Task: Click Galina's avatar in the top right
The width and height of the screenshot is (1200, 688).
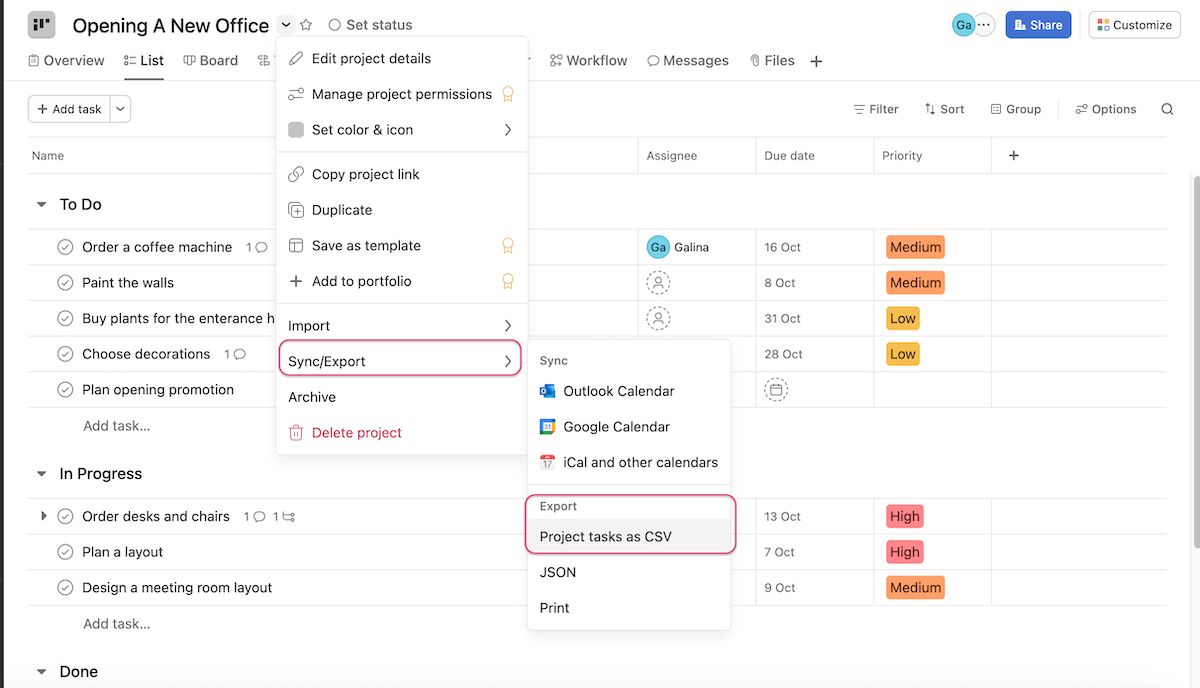Action: [x=962, y=24]
